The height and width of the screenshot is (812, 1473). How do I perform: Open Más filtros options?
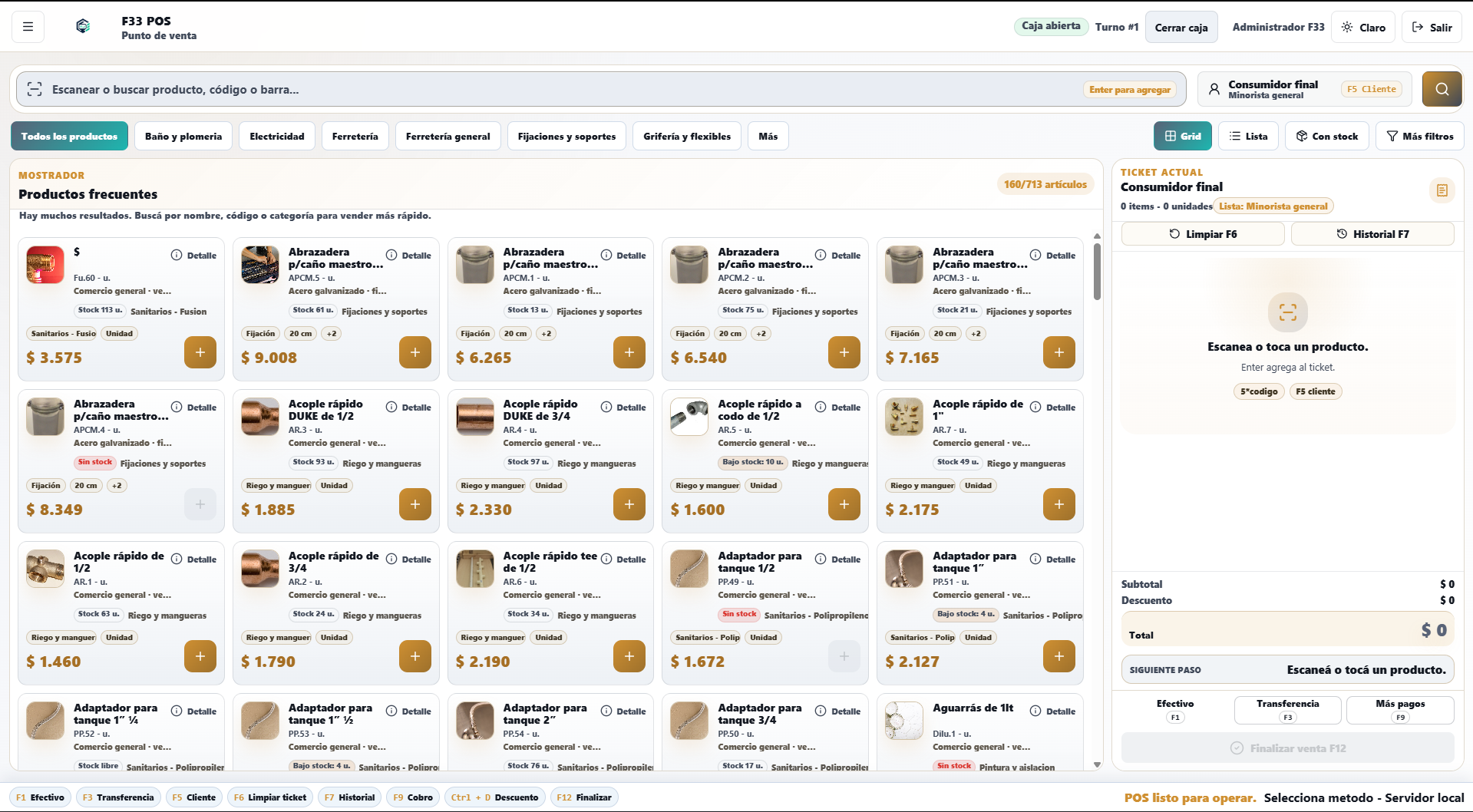point(1419,136)
